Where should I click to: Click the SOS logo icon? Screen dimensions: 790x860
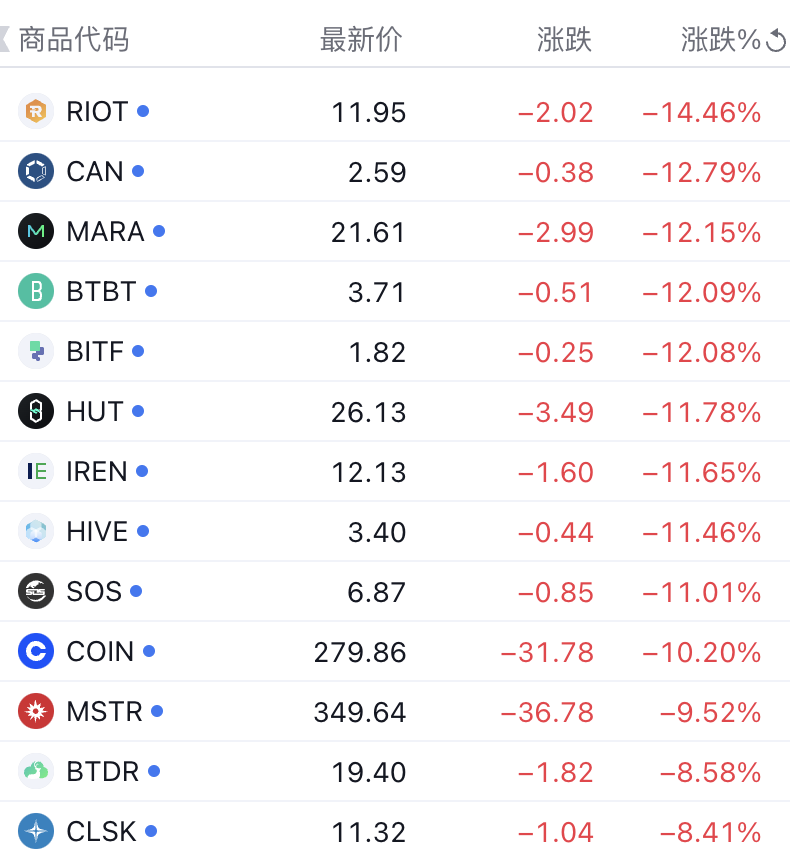click(x=36, y=591)
